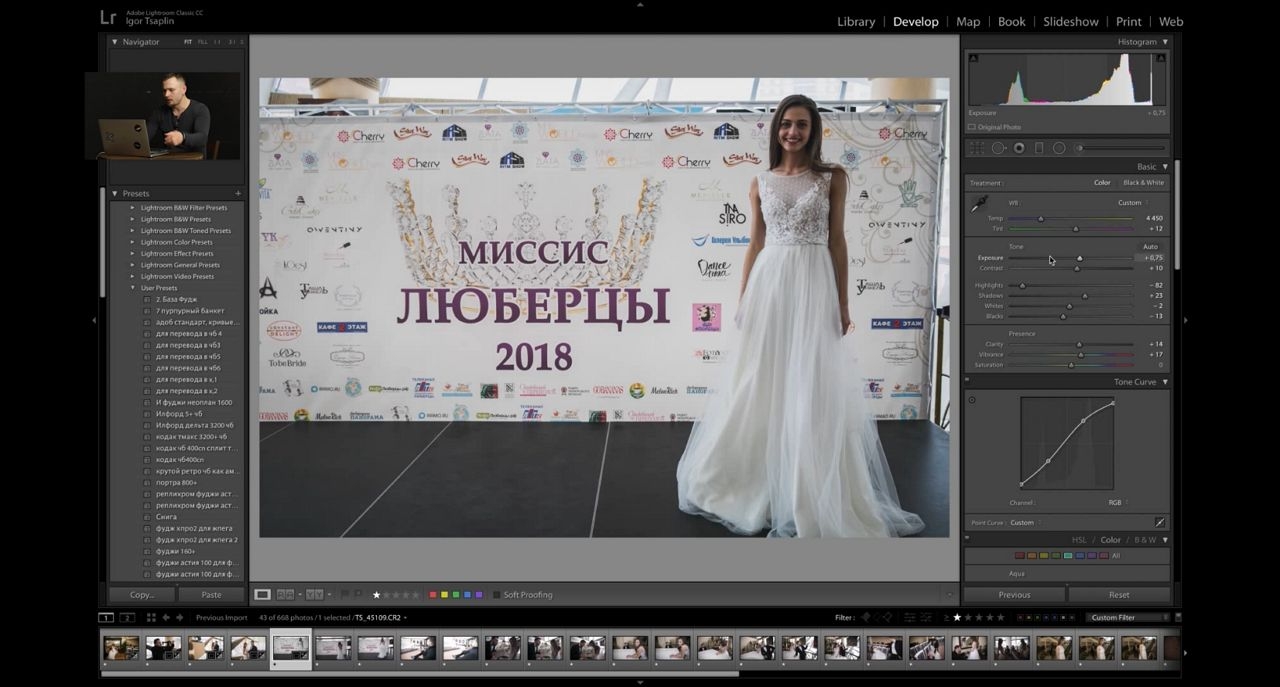Set flag as rejected

tap(357, 594)
